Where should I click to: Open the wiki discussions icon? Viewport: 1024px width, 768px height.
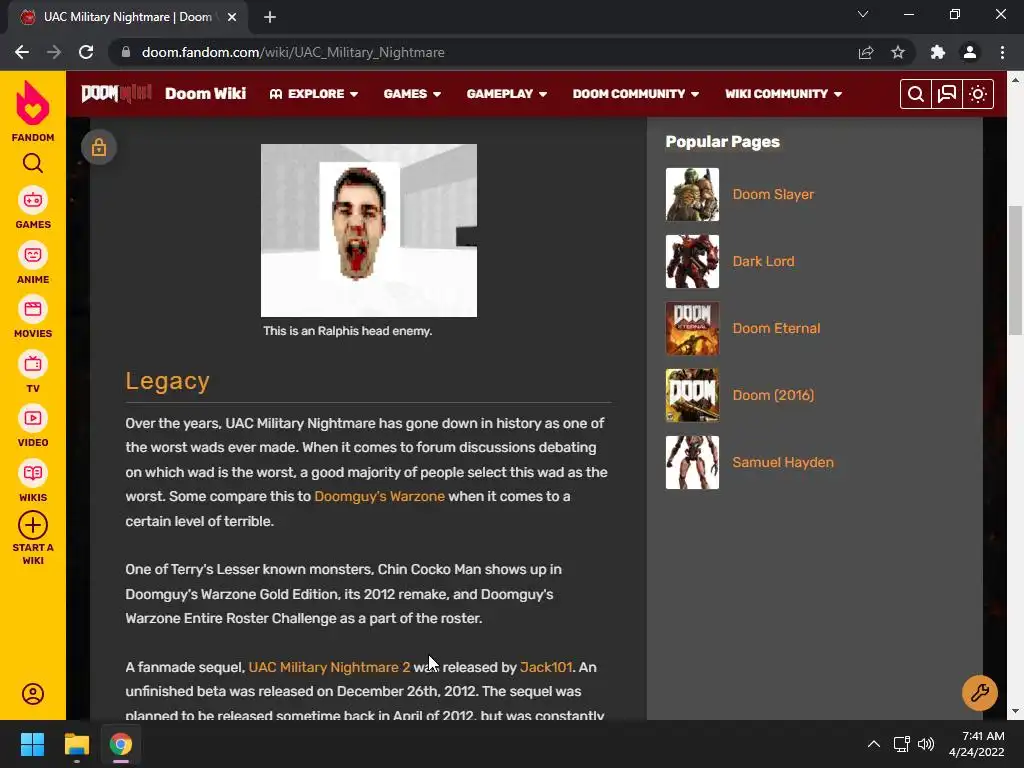tap(946, 94)
